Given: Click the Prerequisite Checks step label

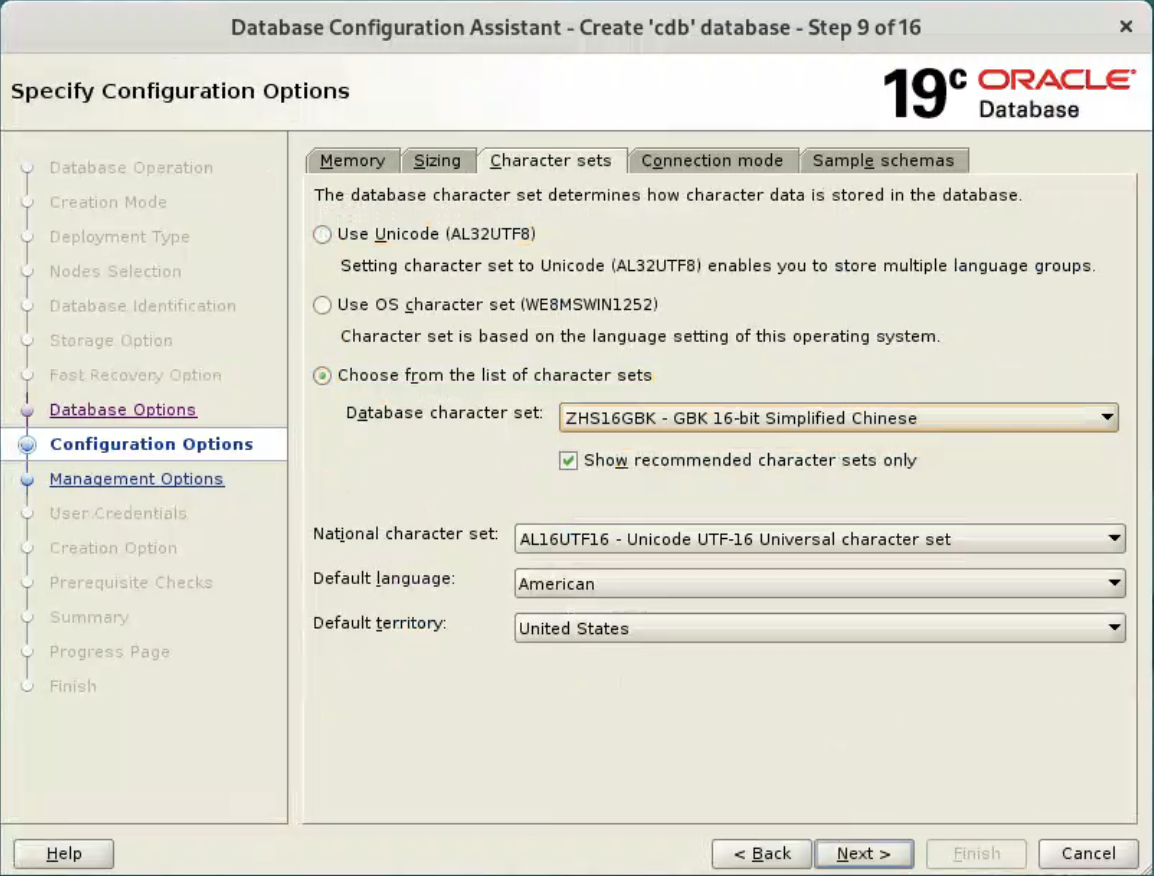Looking at the screenshot, I should coord(131,582).
